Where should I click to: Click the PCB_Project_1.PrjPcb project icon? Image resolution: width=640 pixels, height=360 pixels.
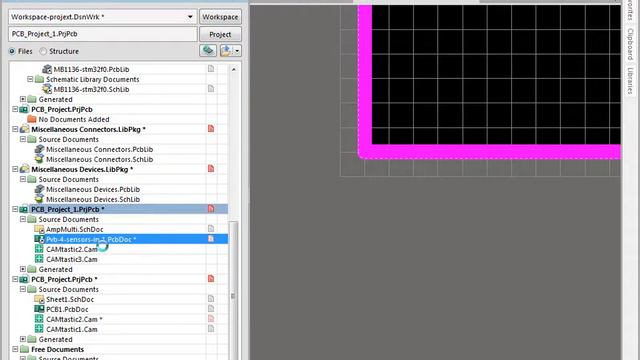pyautogui.click(x=24, y=209)
